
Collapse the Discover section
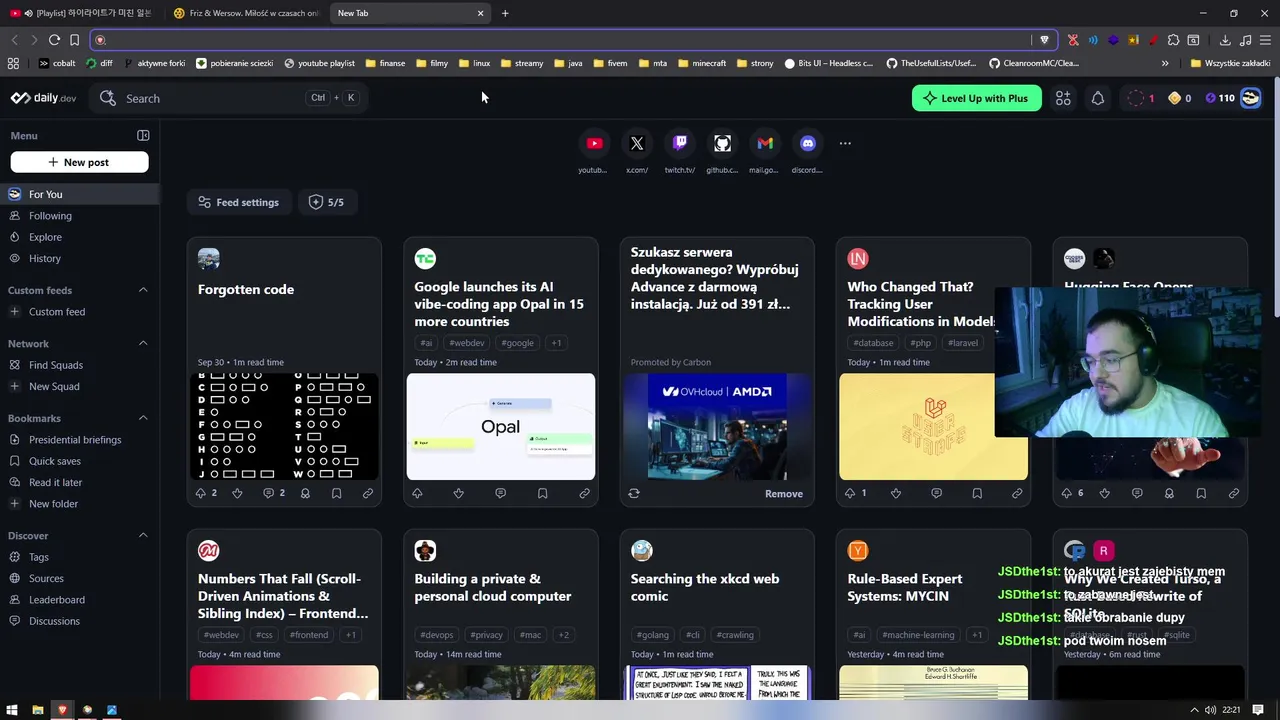(143, 535)
